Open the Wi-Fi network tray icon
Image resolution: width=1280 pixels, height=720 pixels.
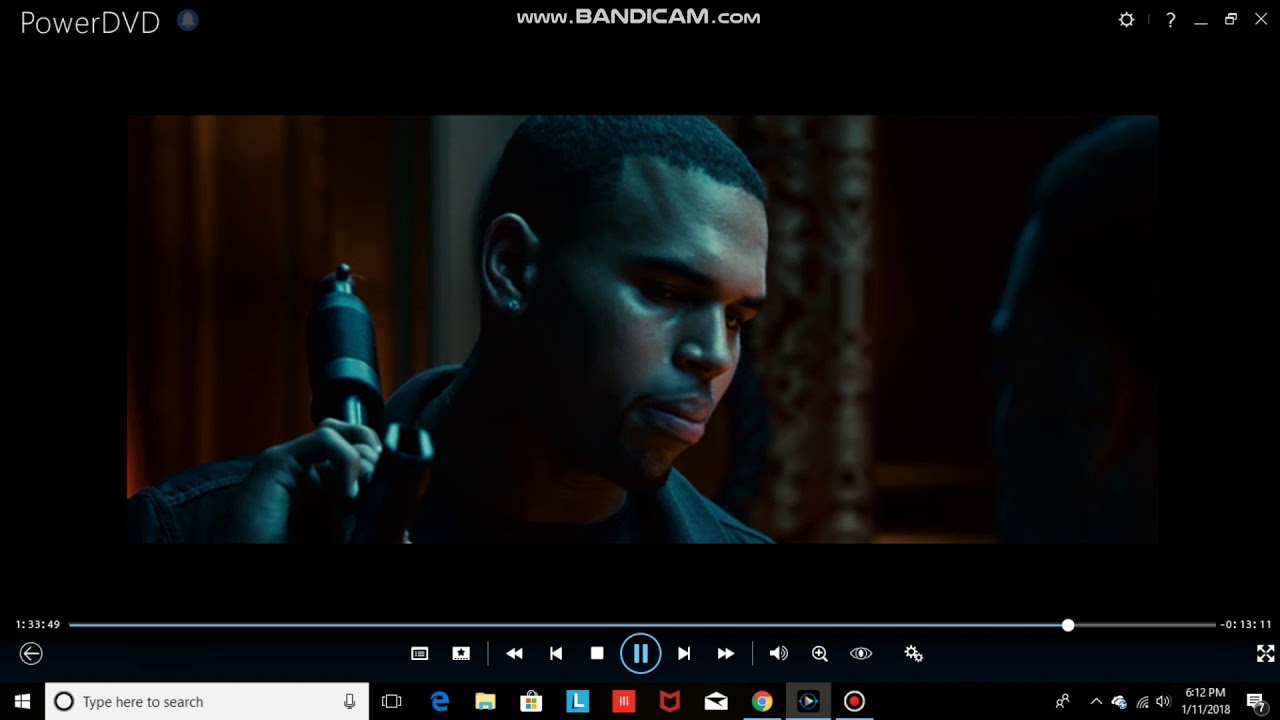coord(1142,701)
